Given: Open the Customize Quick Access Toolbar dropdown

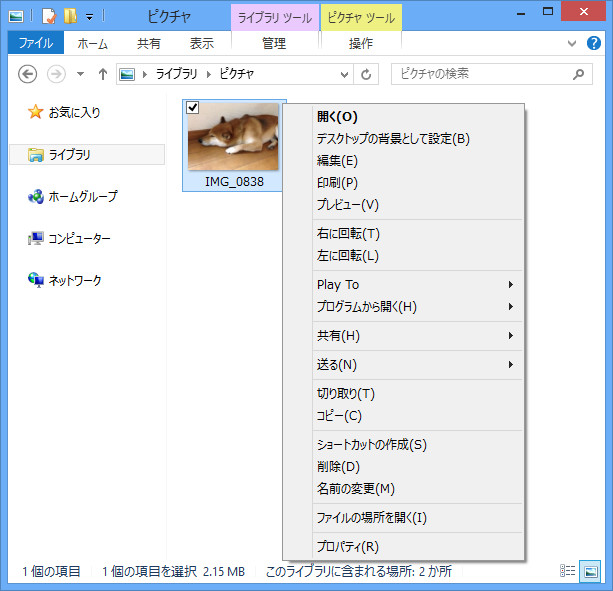Looking at the screenshot, I should tap(90, 17).
